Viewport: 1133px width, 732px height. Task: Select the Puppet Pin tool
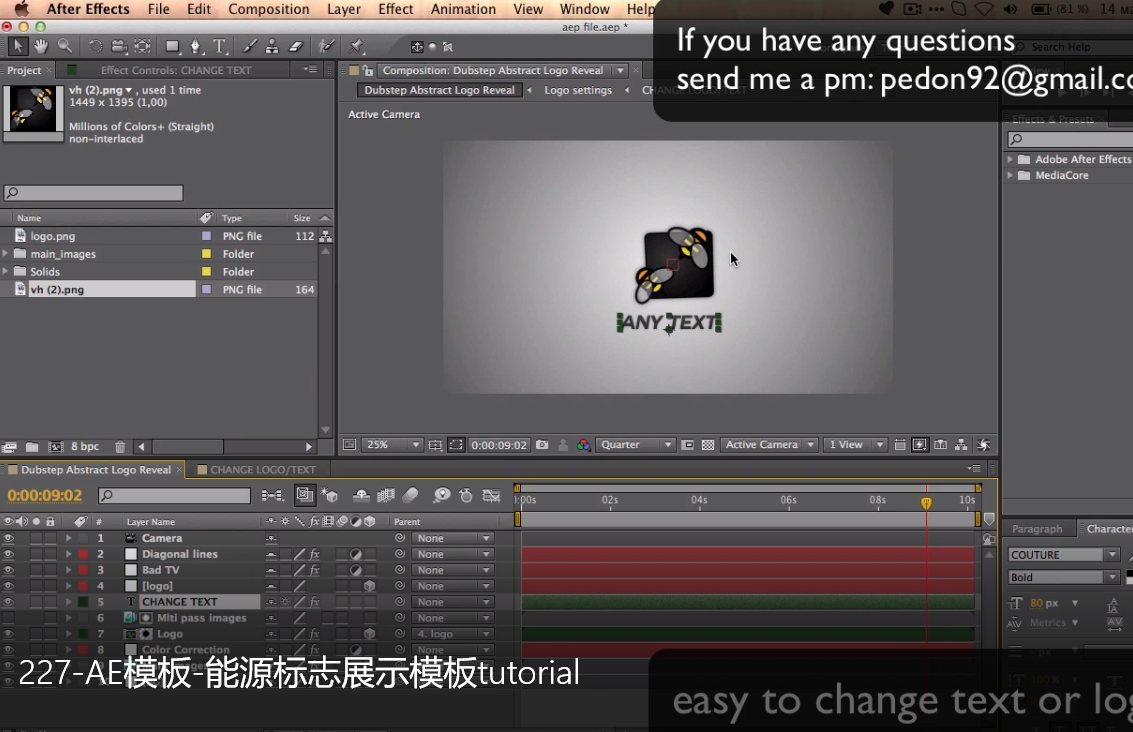coord(356,46)
